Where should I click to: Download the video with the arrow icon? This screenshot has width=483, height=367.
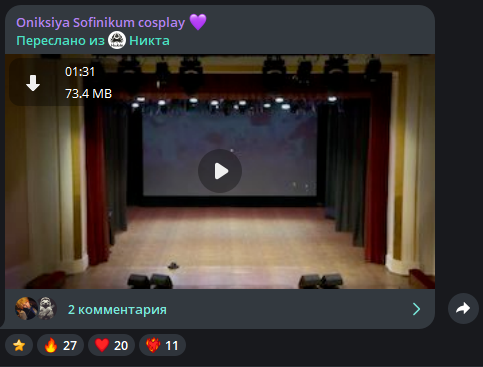coord(33,83)
